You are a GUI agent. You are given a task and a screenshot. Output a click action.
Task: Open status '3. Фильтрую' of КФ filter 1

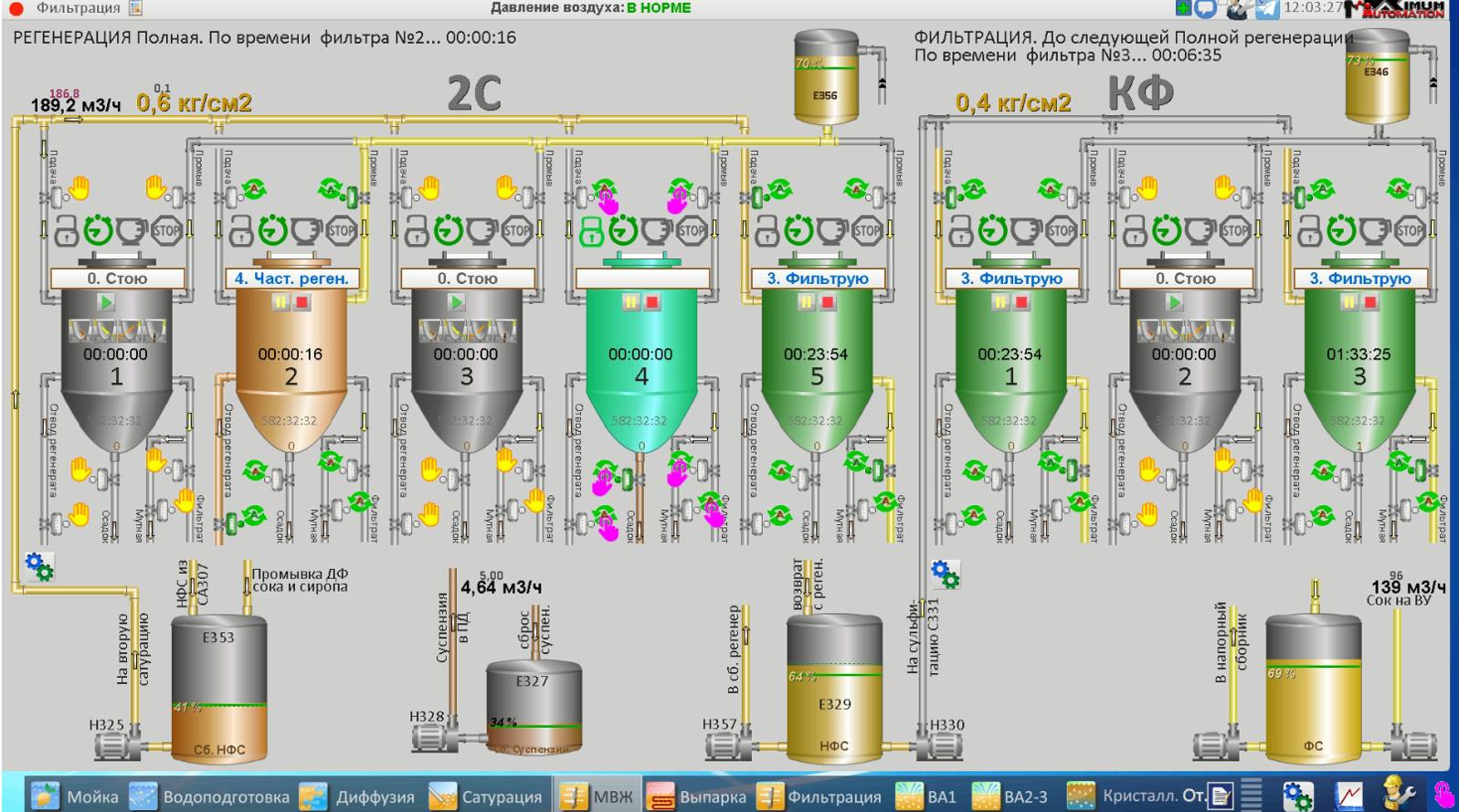pyautogui.click(x=1011, y=278)
